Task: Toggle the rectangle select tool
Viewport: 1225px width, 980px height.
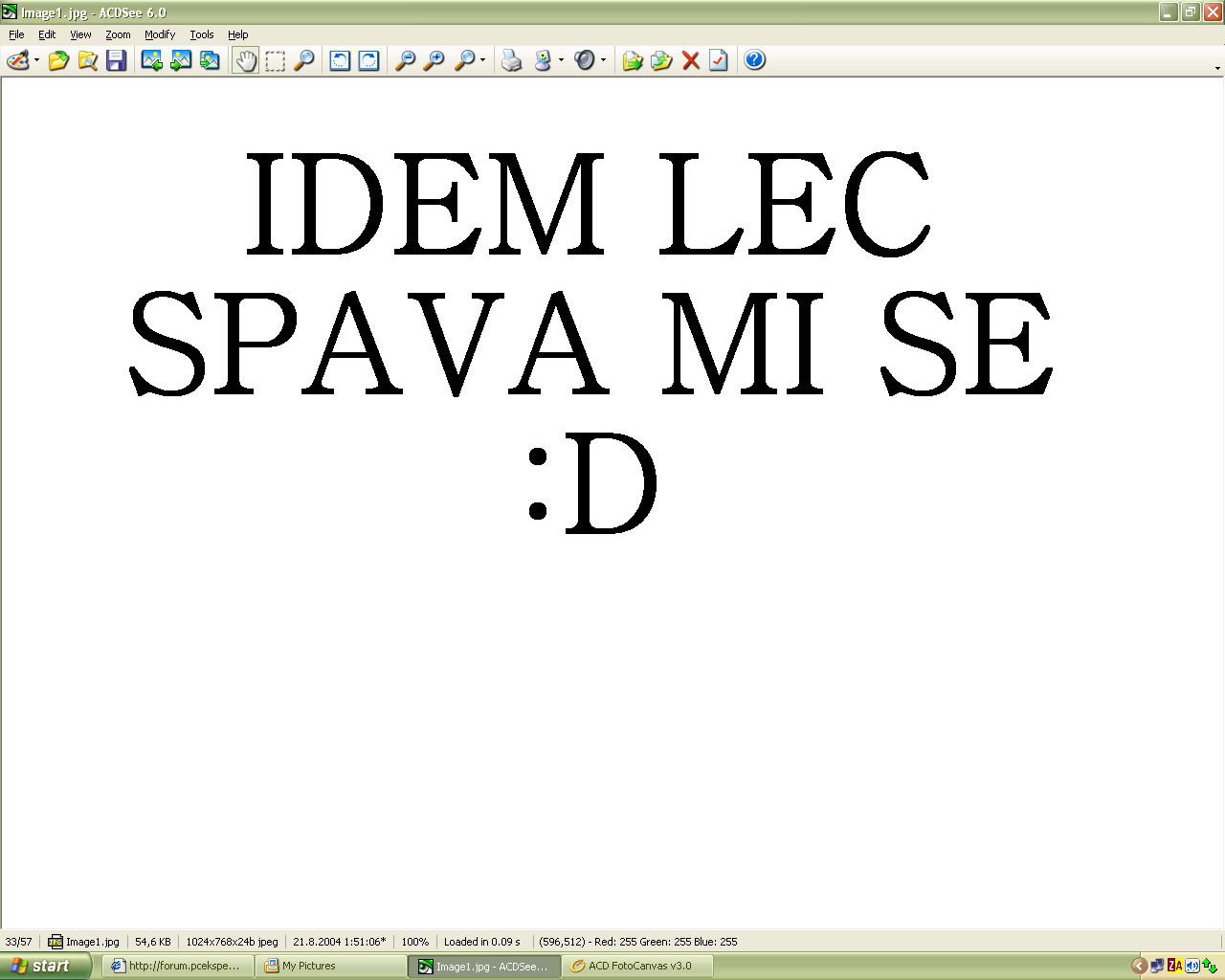Action: [x=275, y=60]
